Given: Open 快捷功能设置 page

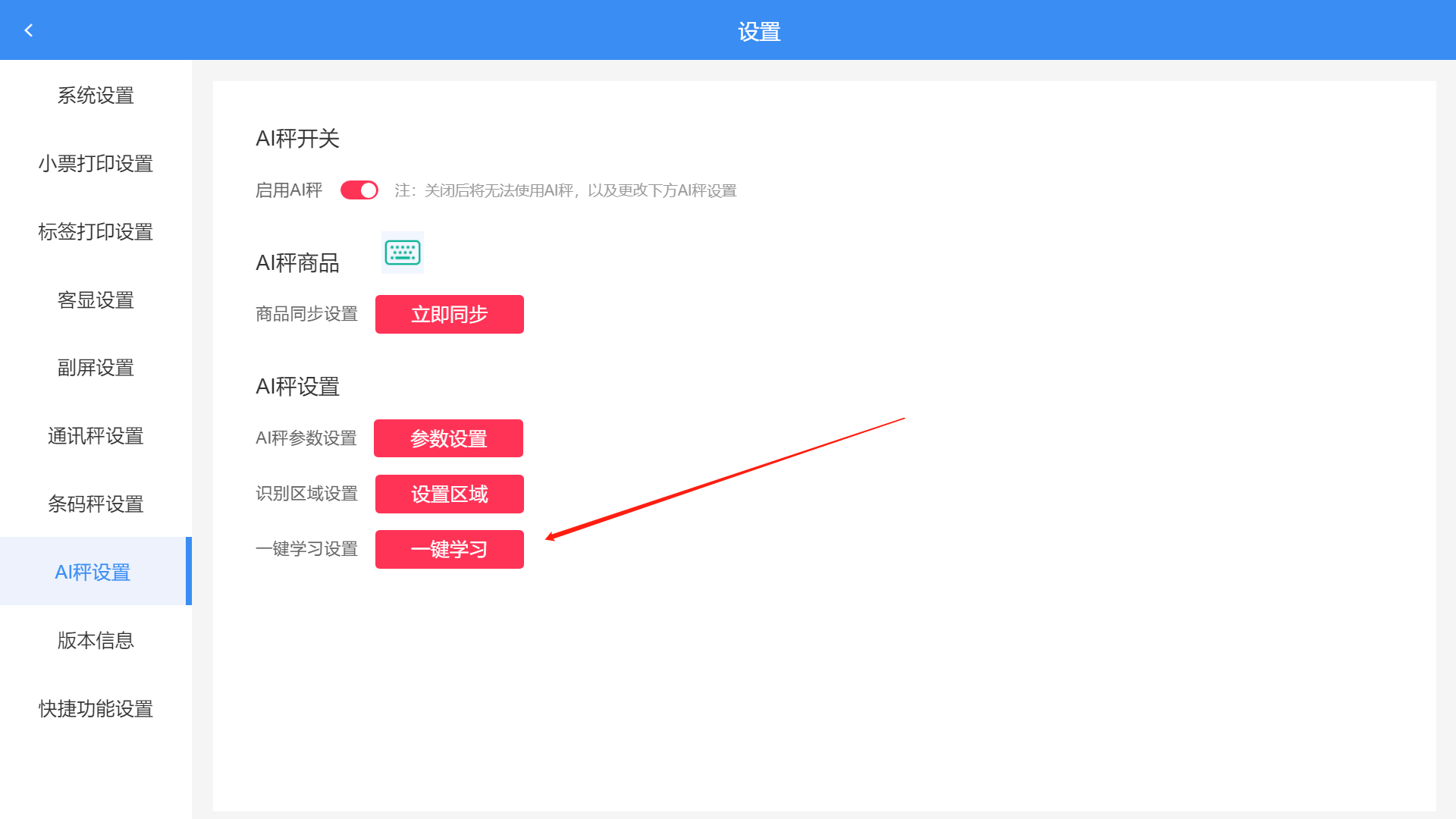Looking at the screenshot, I should point(96,709).
